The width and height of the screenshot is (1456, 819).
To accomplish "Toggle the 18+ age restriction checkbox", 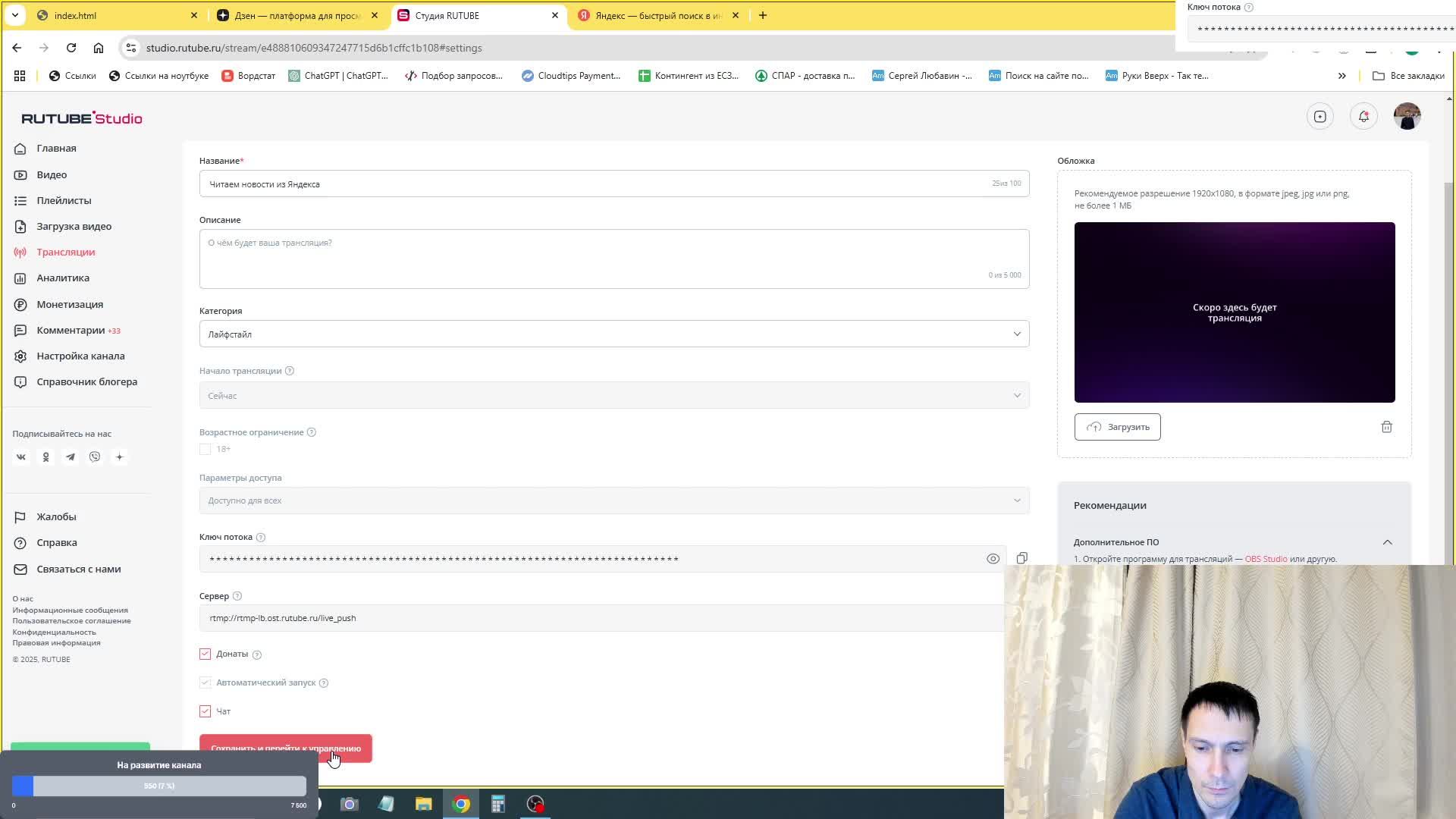I will 206,449.
